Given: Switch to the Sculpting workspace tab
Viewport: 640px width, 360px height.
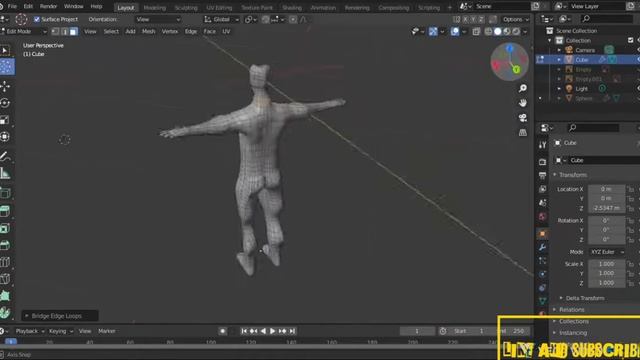Looking at the screenshot, I should 186,7.
